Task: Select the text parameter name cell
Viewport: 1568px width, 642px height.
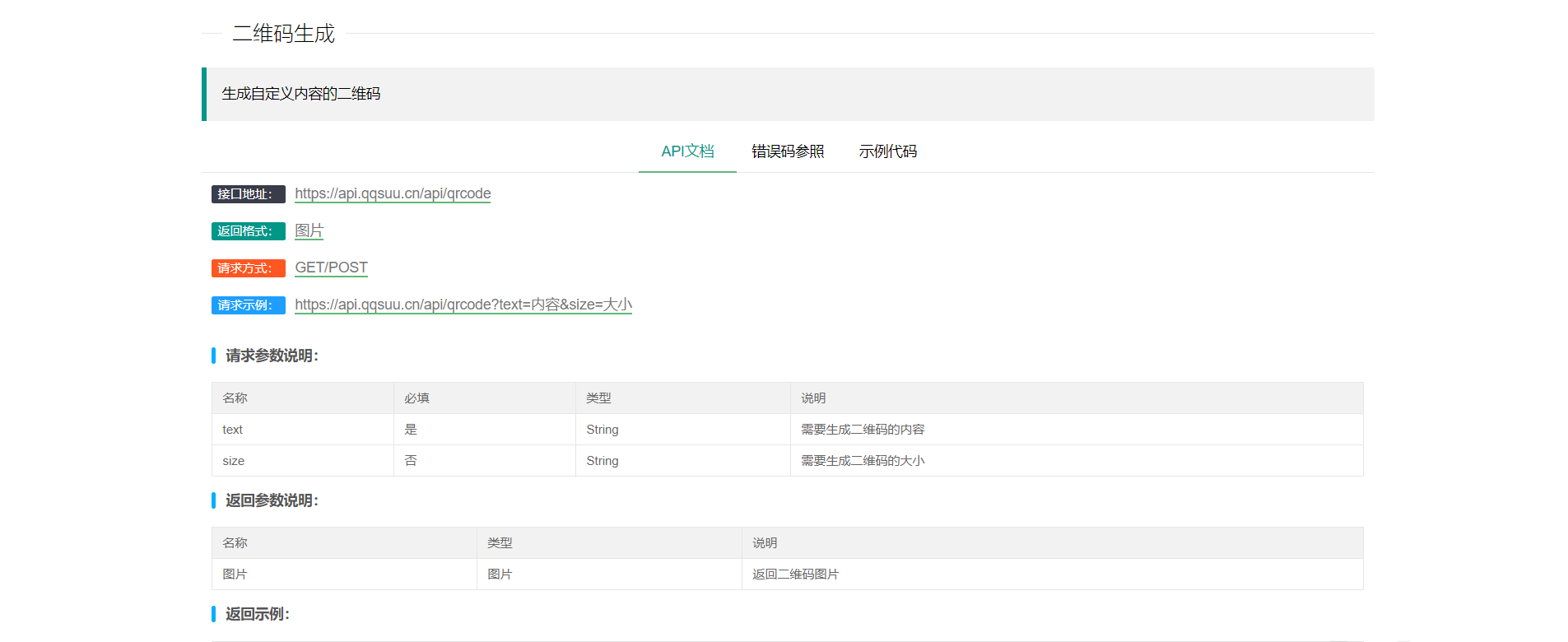Action: [x=233, y=430]
